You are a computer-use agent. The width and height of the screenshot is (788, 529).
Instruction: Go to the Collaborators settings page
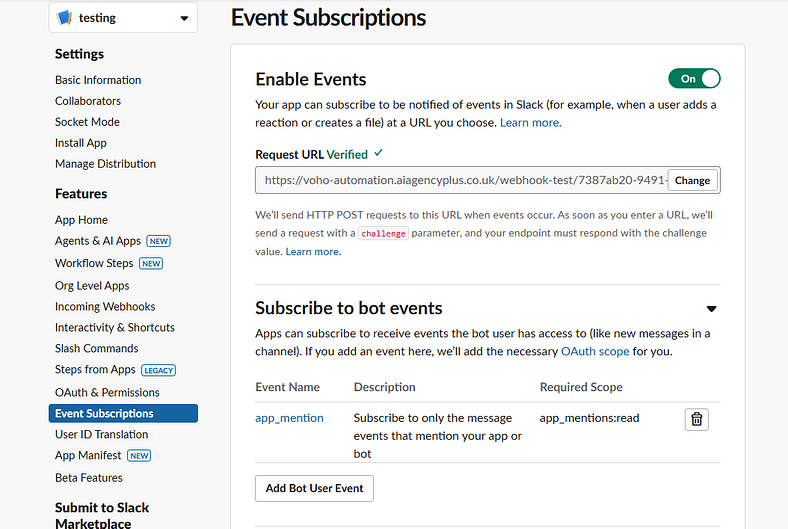click(x=88, y=101)
